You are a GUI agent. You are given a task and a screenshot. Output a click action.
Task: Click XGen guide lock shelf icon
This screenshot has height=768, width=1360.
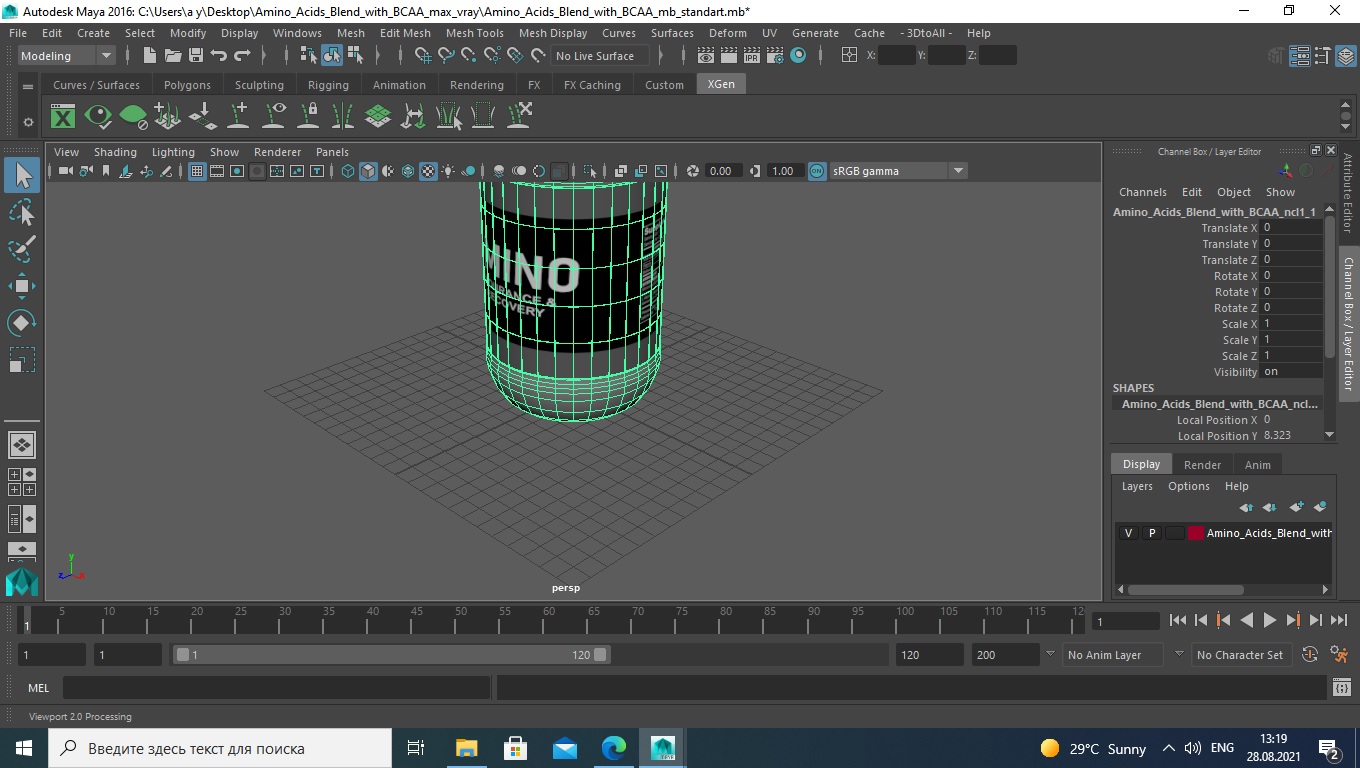[x=309, y=117]
